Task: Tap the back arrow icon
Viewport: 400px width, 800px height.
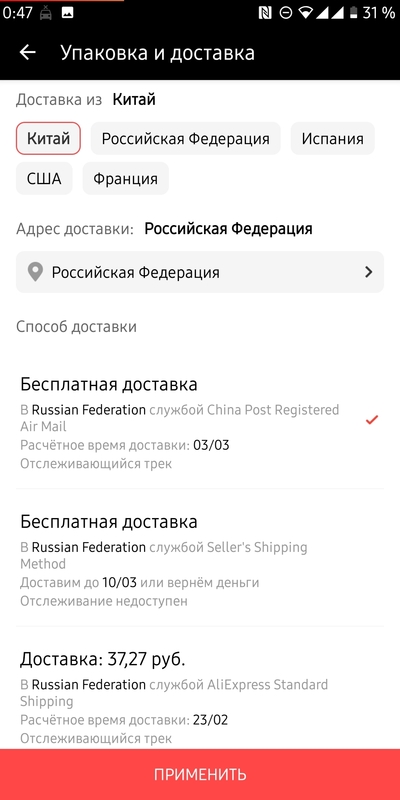Action: [28, 53]
